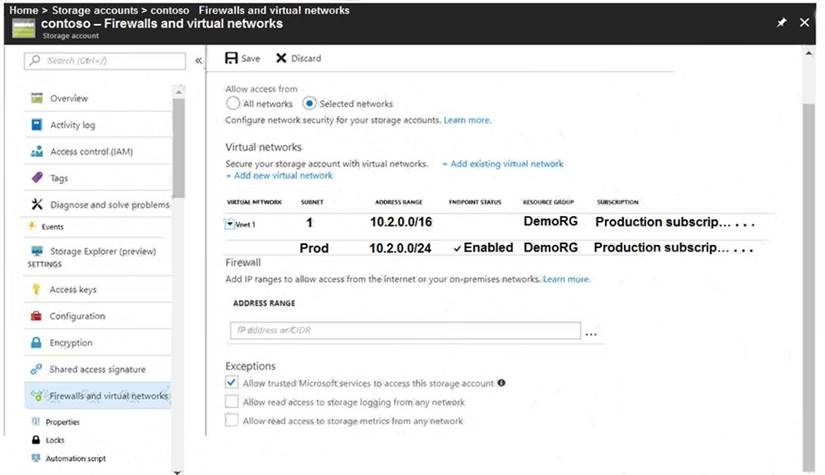Open Activity log in the sidebar
This screenshot has height=475, width=825.
73,125
